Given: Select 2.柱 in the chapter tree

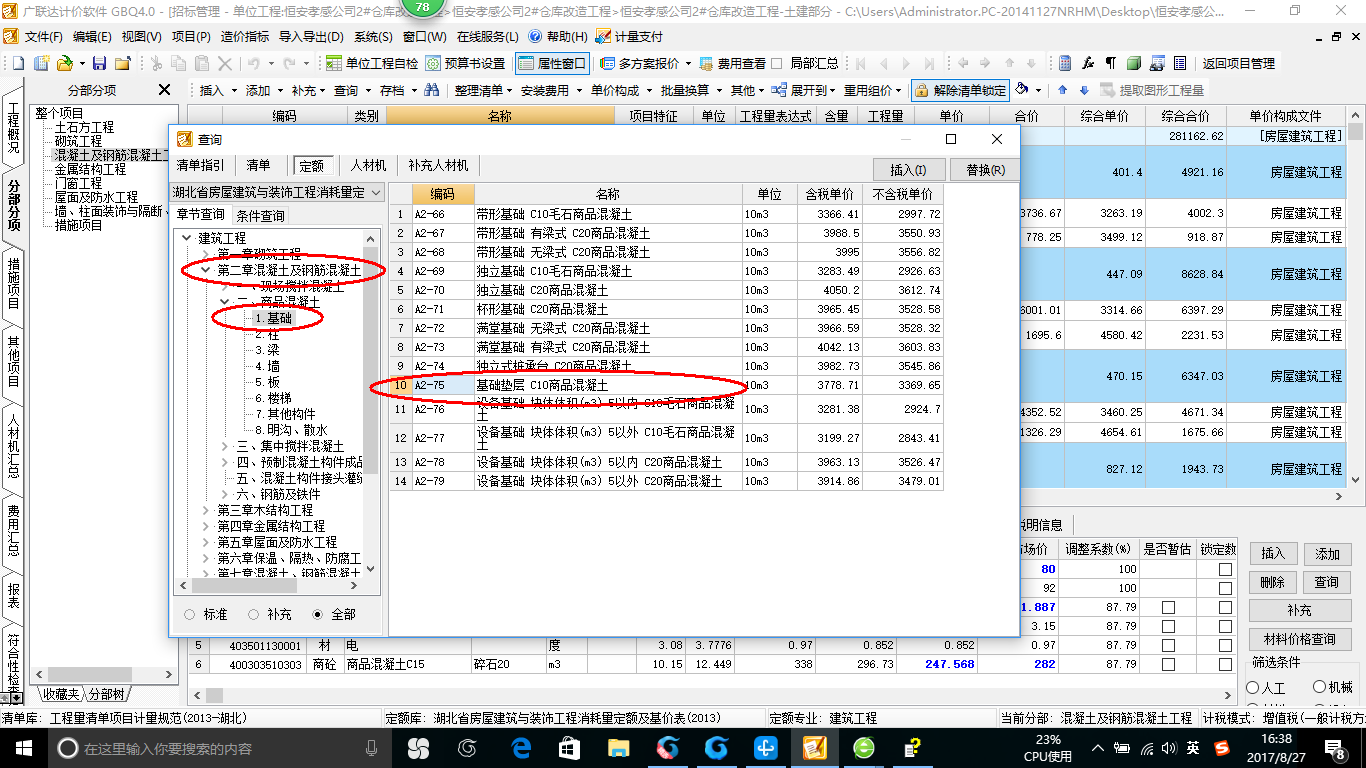Looking at the screenshot, I should coord(267,334).
